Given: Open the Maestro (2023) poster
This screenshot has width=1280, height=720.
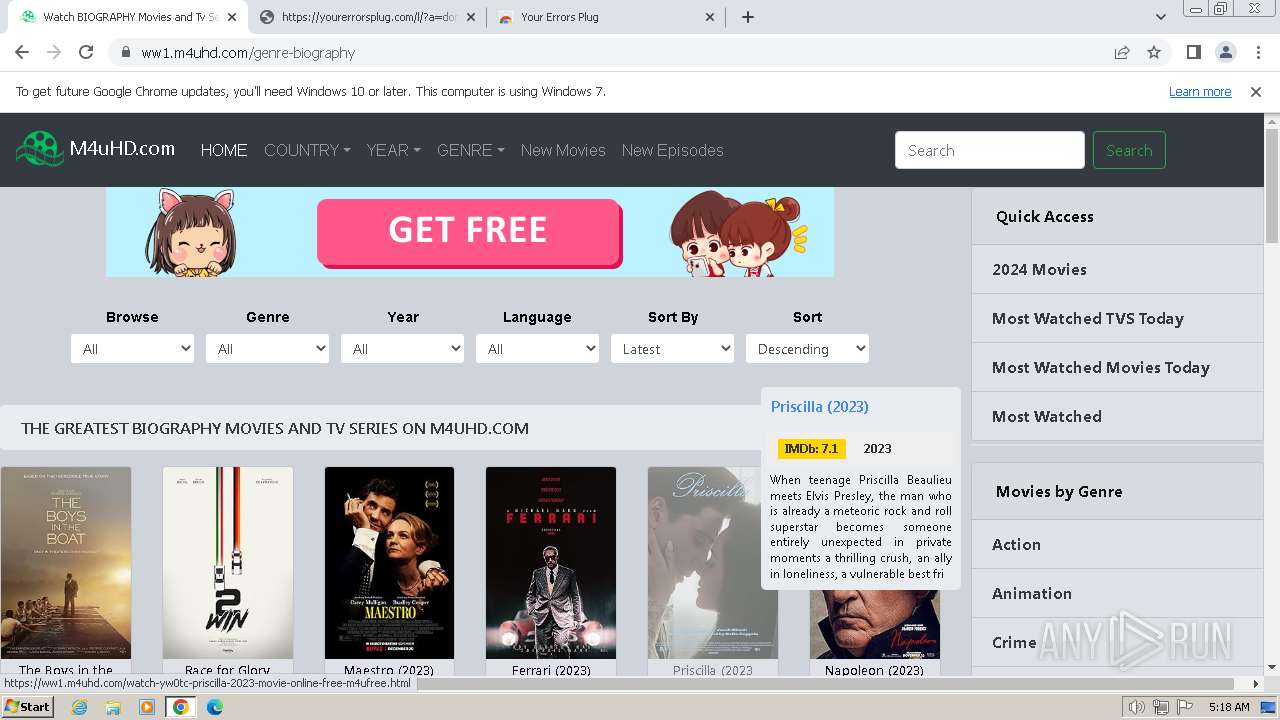Looking at the screenshot, I should (389, 563).
